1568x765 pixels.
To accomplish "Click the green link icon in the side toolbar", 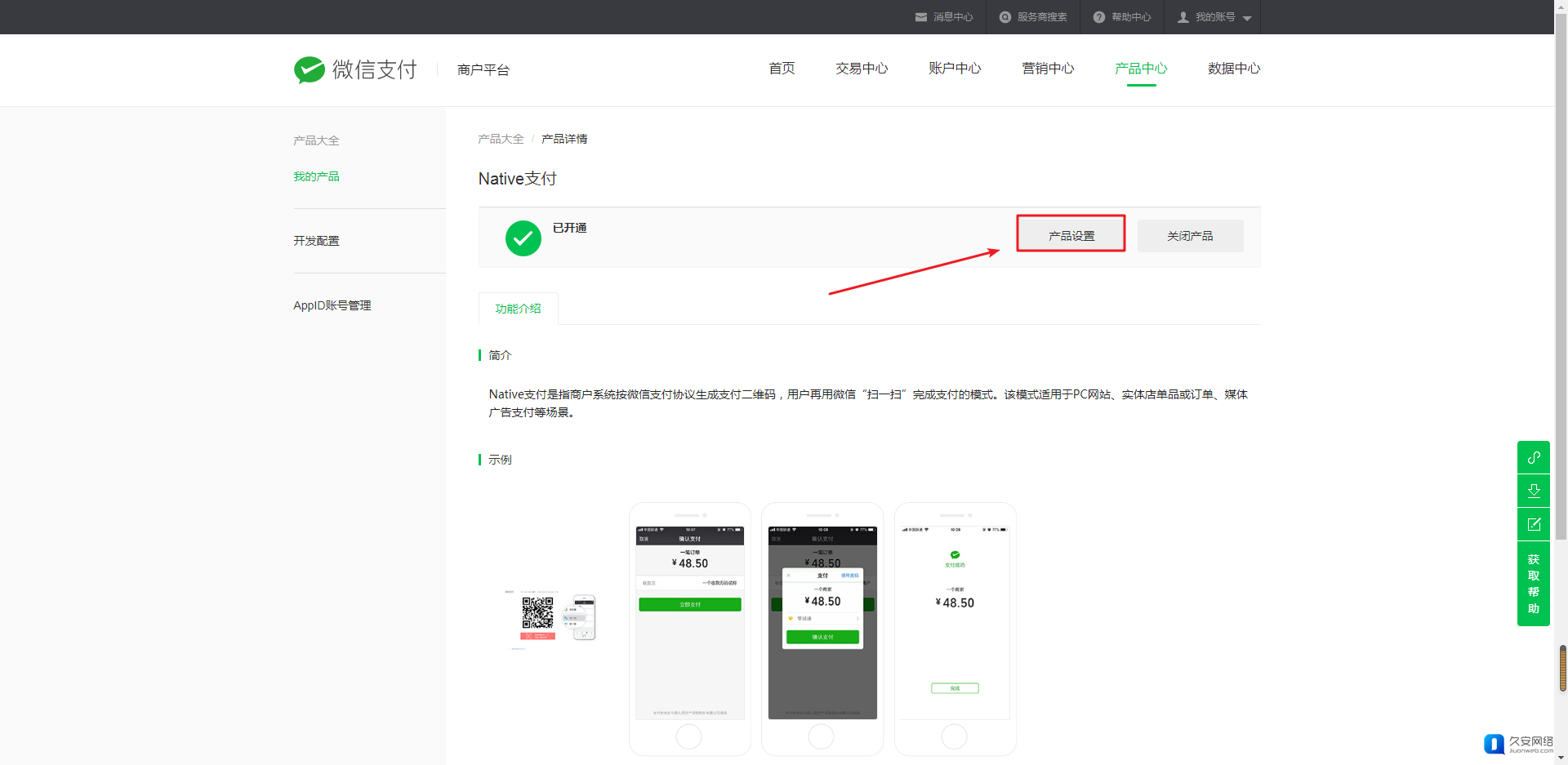I will [1534, 457].
